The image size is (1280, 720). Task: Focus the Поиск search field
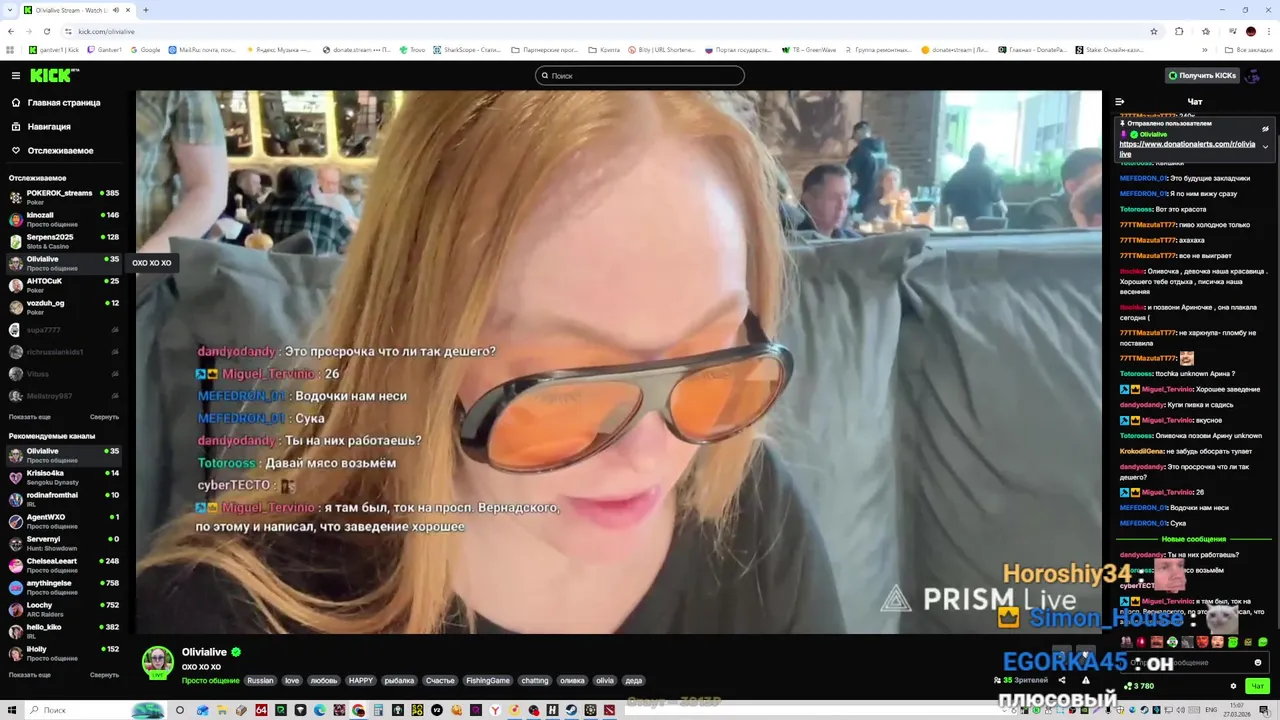tap(640, 75)
